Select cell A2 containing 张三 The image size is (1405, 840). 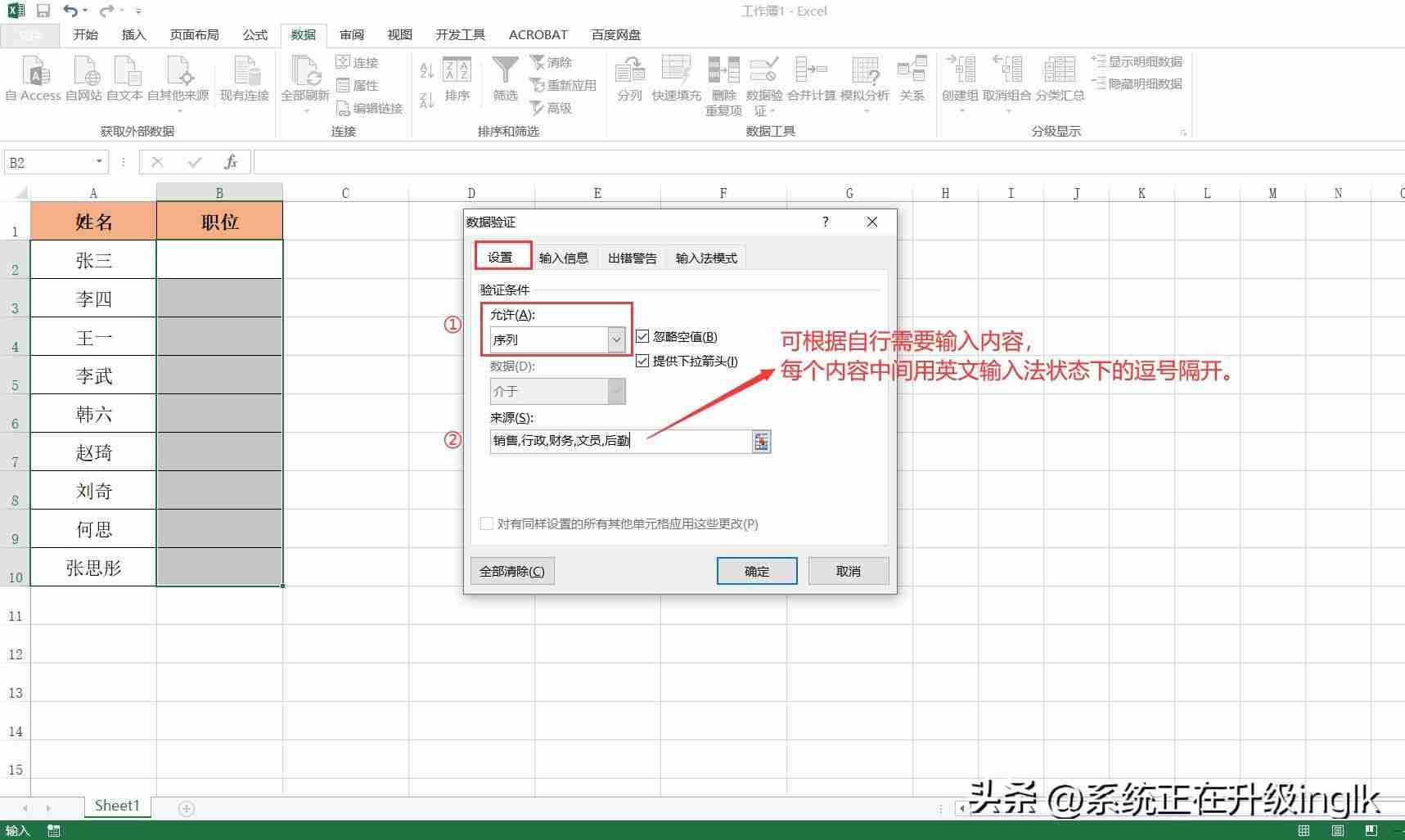click(93, 259)
